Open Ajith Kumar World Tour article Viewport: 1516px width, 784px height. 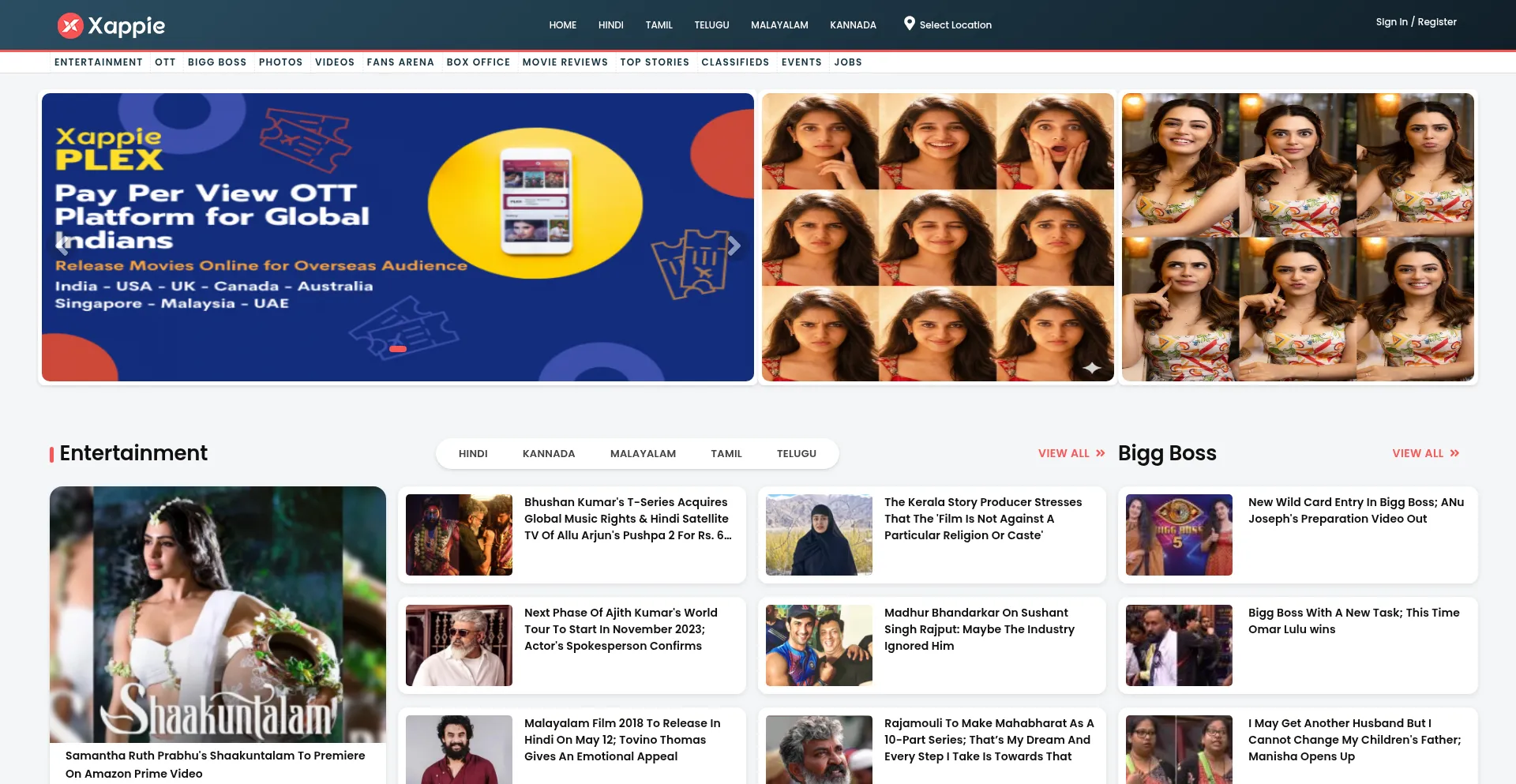(621, 629)
